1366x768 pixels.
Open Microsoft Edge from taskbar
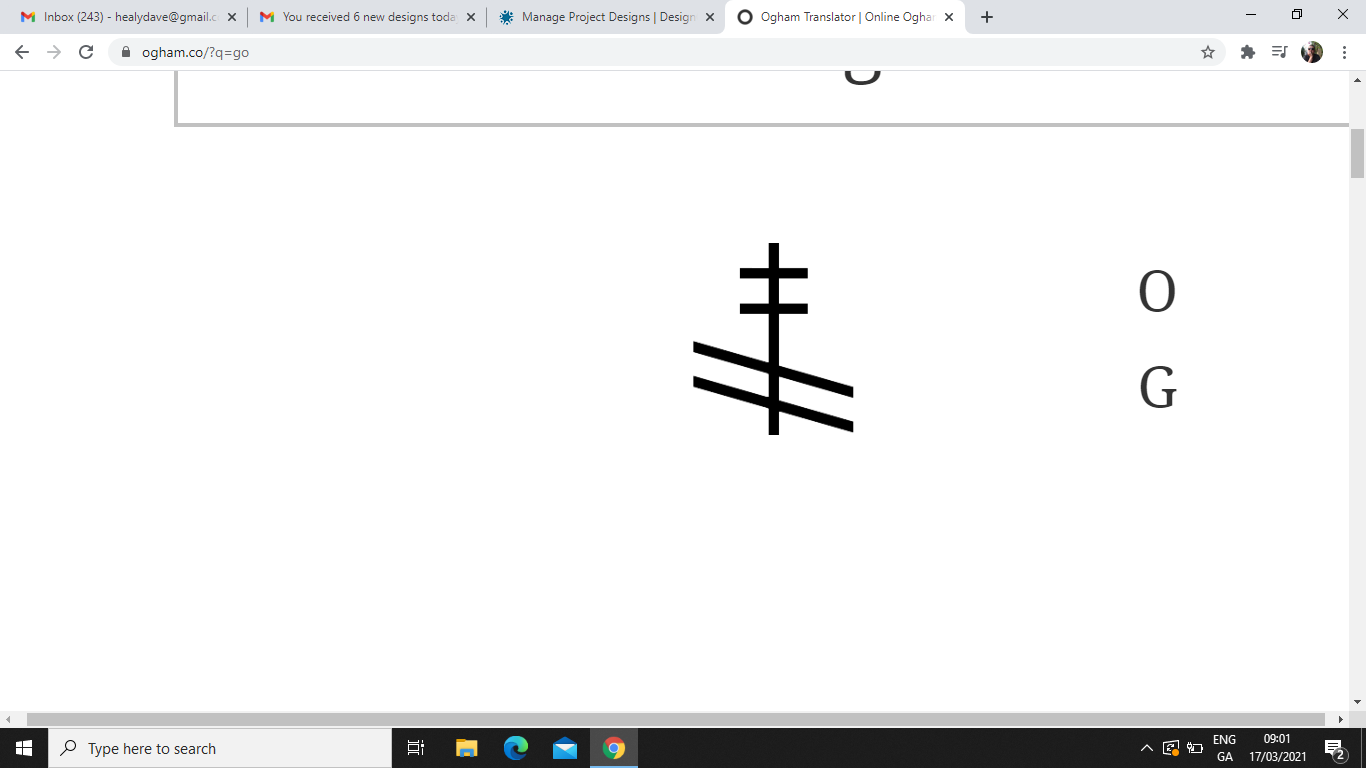516,748
